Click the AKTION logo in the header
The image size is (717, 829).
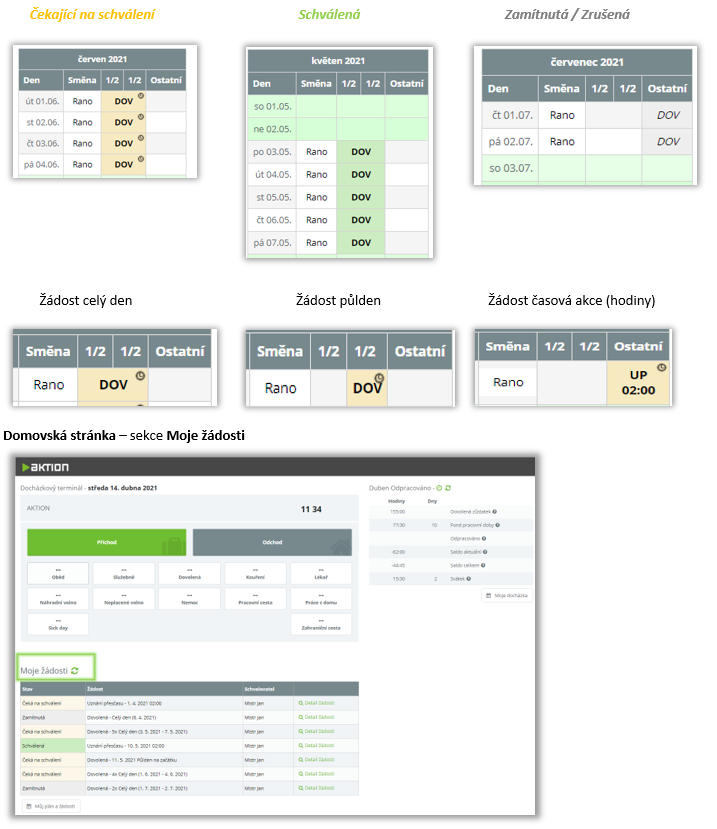(50, 467)
